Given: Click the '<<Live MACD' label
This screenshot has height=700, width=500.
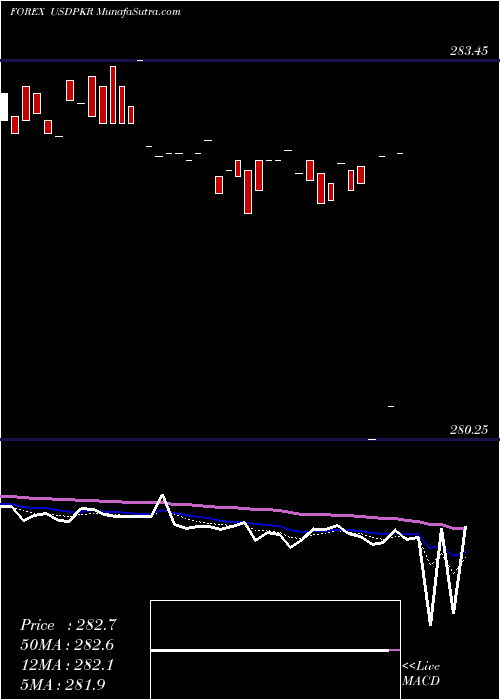Looking at the screenshot, I should (x=421, y=673).
